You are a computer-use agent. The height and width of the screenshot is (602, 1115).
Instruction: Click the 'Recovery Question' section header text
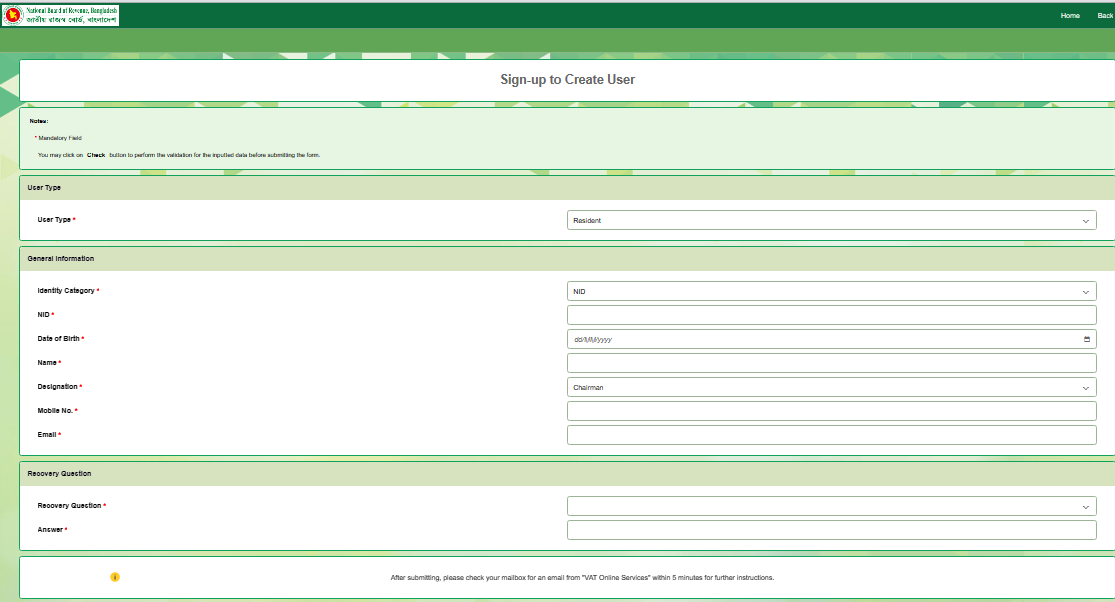[x=59, y=473]
